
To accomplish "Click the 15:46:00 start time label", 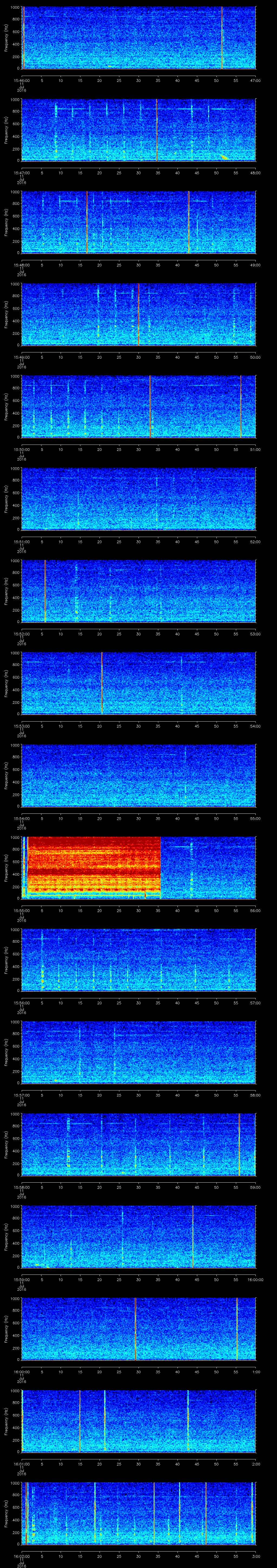I will coord(21,80).
